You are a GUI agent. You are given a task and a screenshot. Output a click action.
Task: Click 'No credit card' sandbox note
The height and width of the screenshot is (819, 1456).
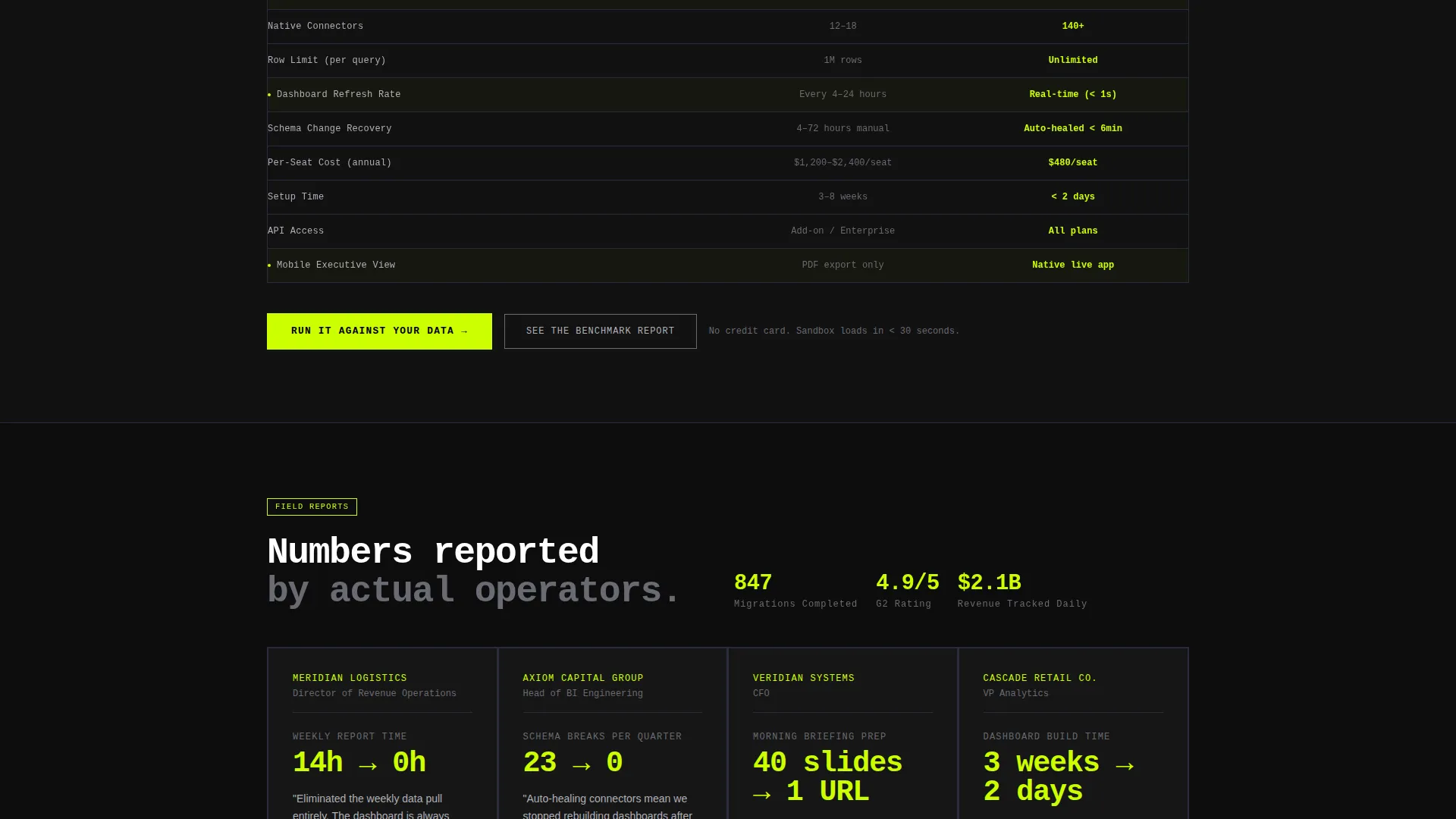click(x=834, y=331)
